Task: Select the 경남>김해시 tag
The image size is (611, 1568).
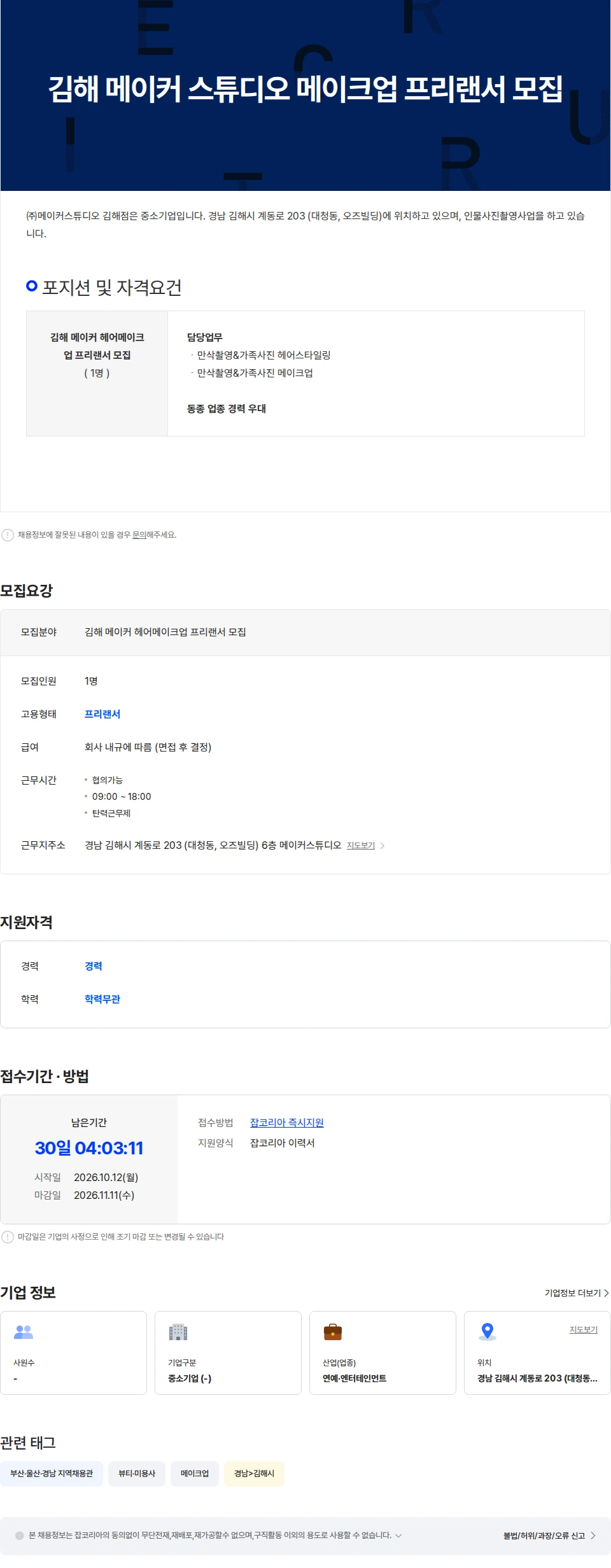Action: click(254, 1474)
